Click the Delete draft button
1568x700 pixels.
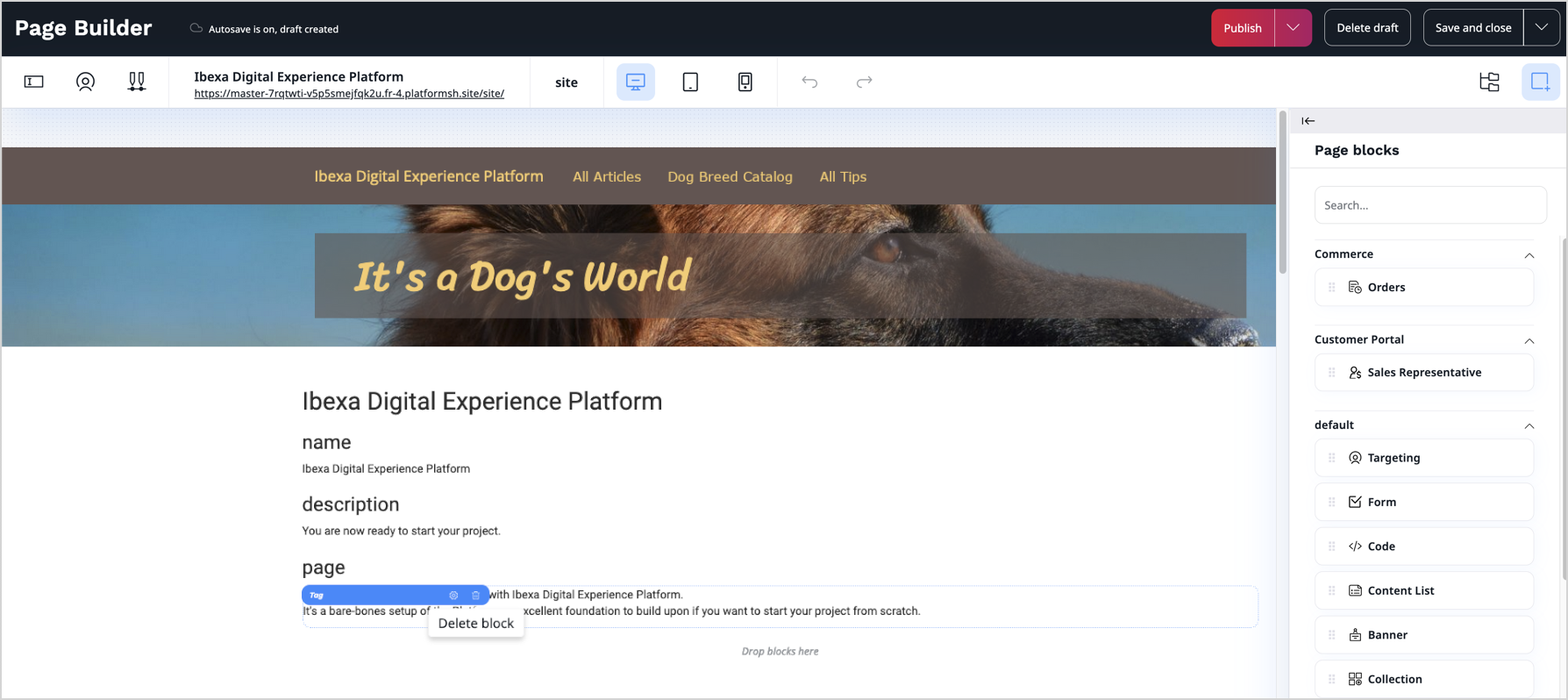click(1367, 28)
